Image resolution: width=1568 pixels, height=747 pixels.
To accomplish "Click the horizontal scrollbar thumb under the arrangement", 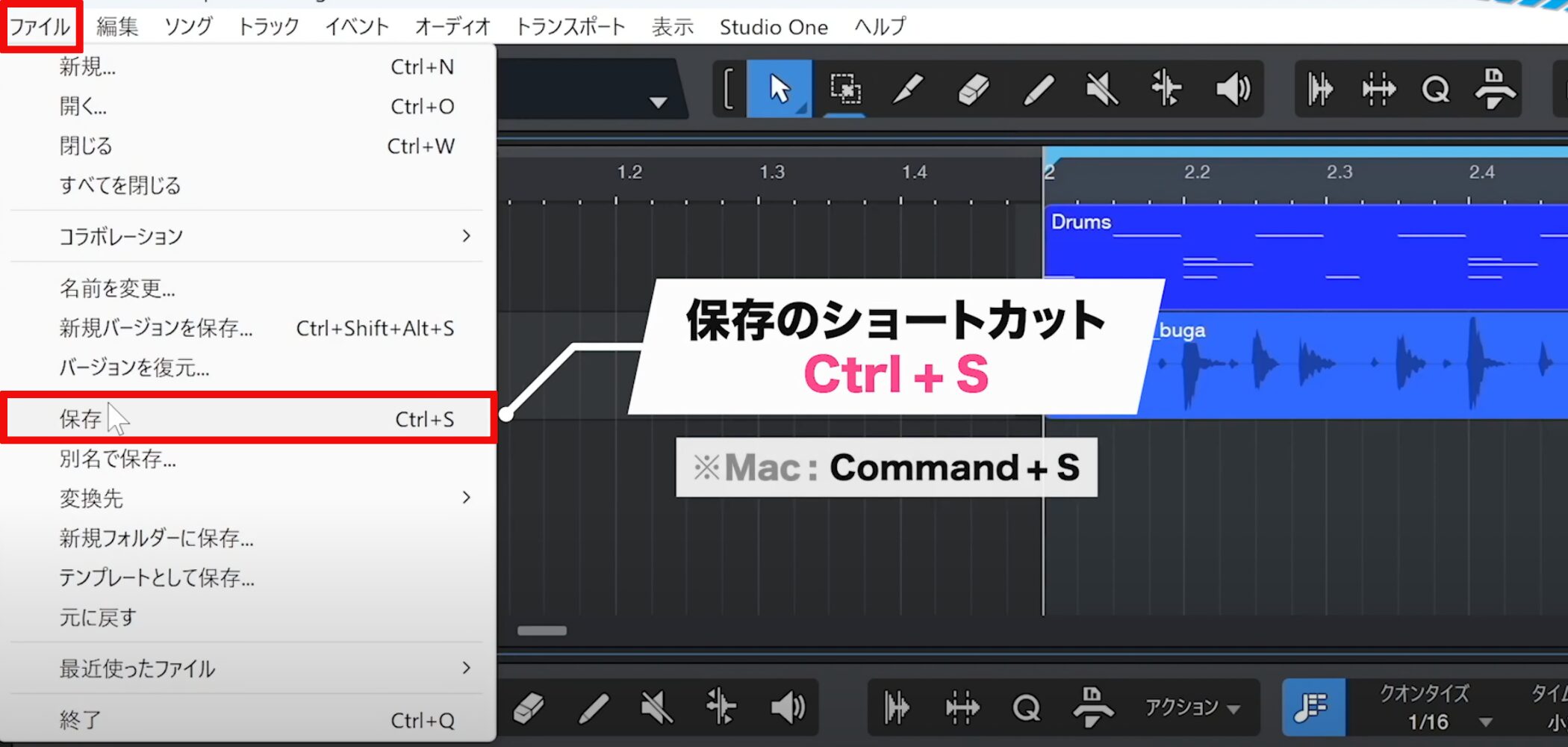I will point(542,630).
